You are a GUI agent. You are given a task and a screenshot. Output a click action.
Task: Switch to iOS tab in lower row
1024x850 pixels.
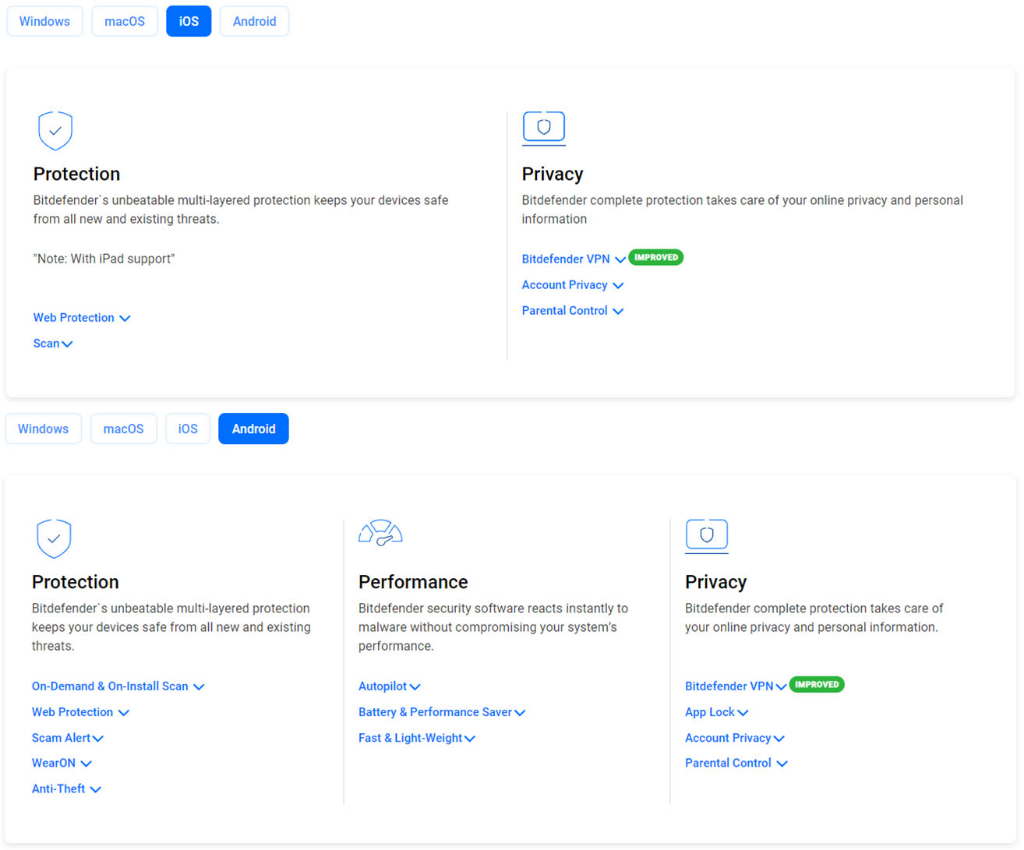[x=188, y=429]
